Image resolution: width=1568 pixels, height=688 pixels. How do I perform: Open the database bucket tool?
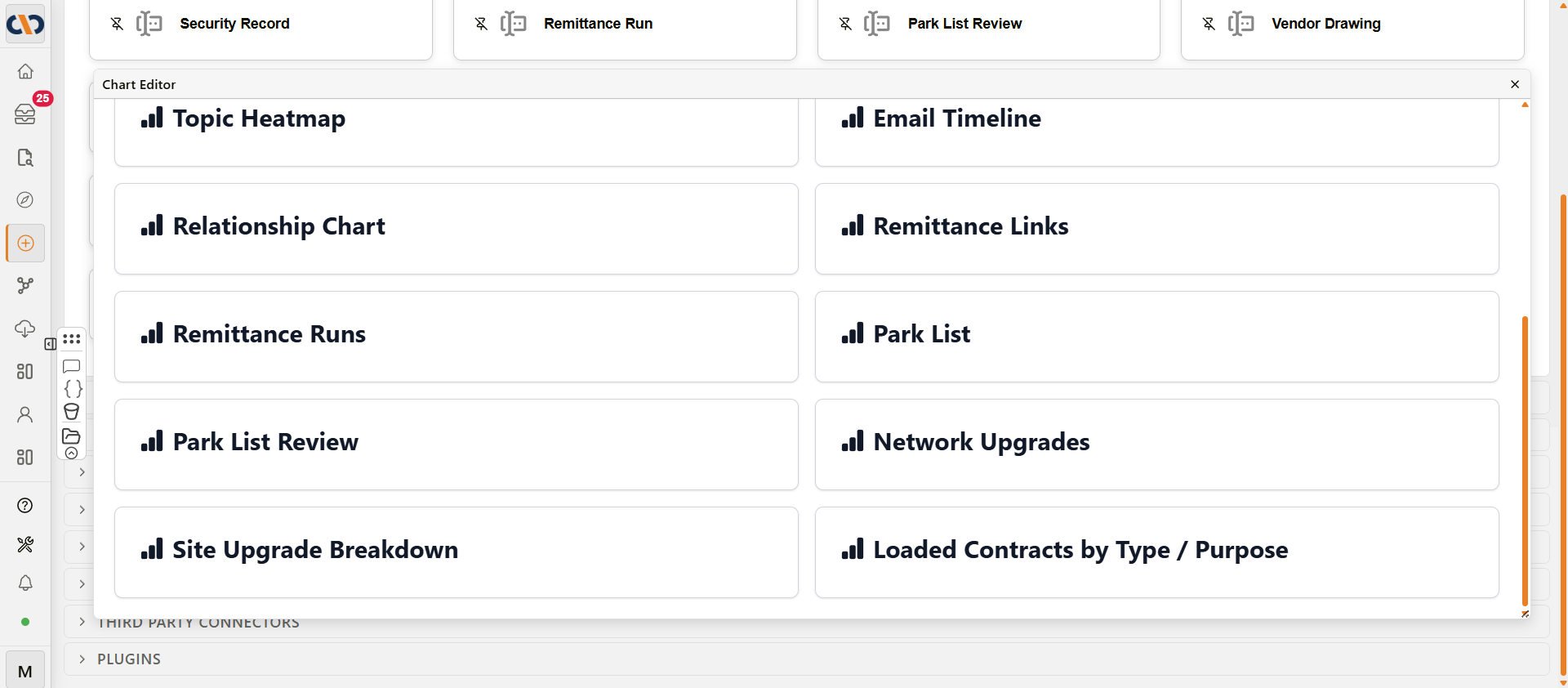[x=72, y=412]
